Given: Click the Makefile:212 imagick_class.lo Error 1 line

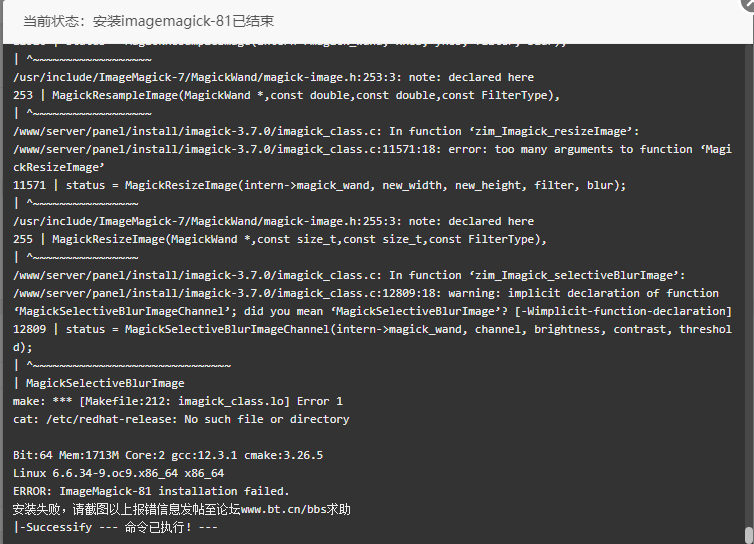Looking at the screenshot, I should (177, 401).
